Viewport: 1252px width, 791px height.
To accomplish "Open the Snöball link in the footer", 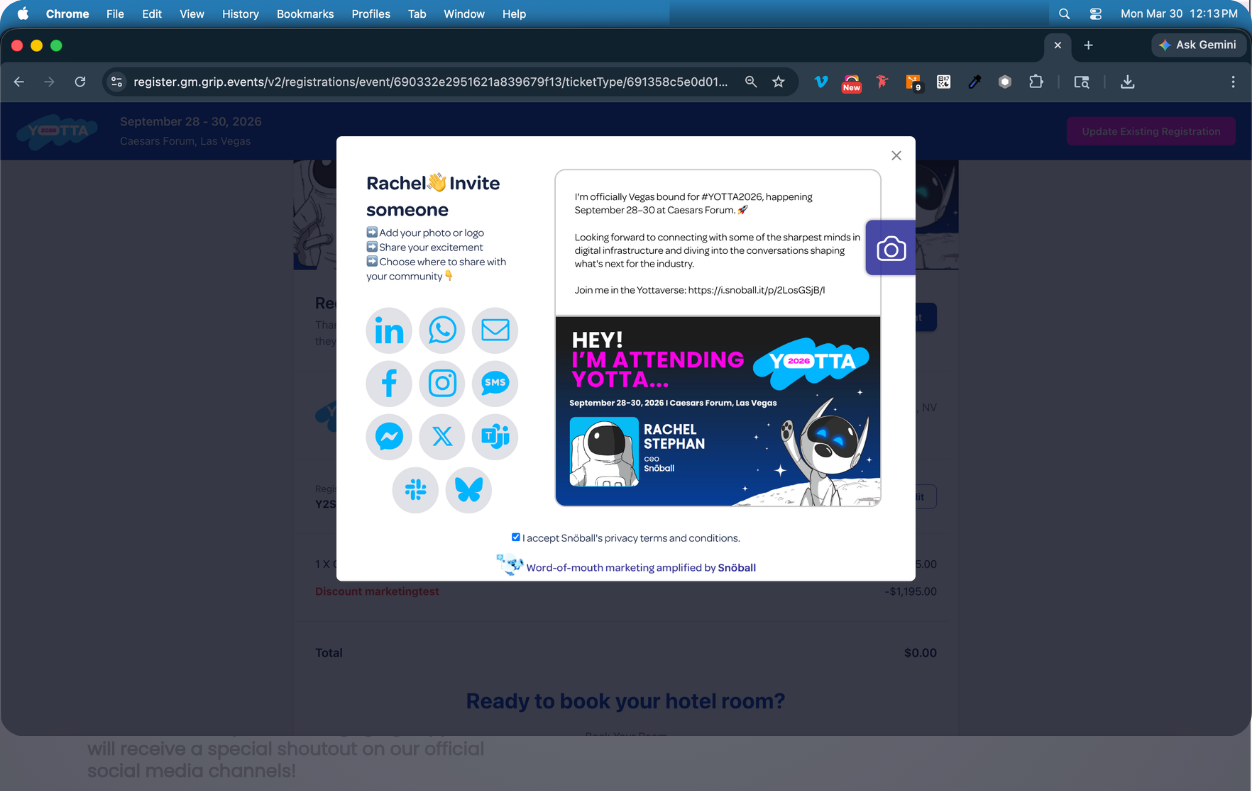I will (737, 567).
